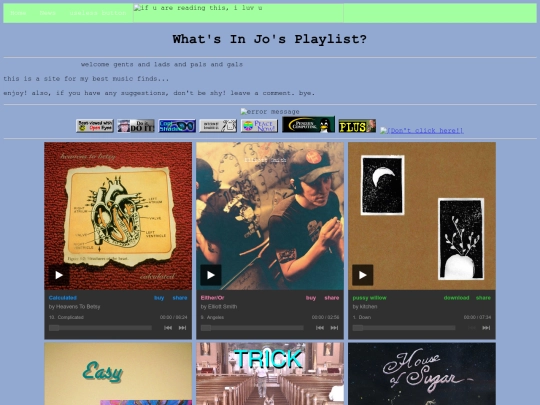Click download on the pussy willow player

click(x=456, y=298)
